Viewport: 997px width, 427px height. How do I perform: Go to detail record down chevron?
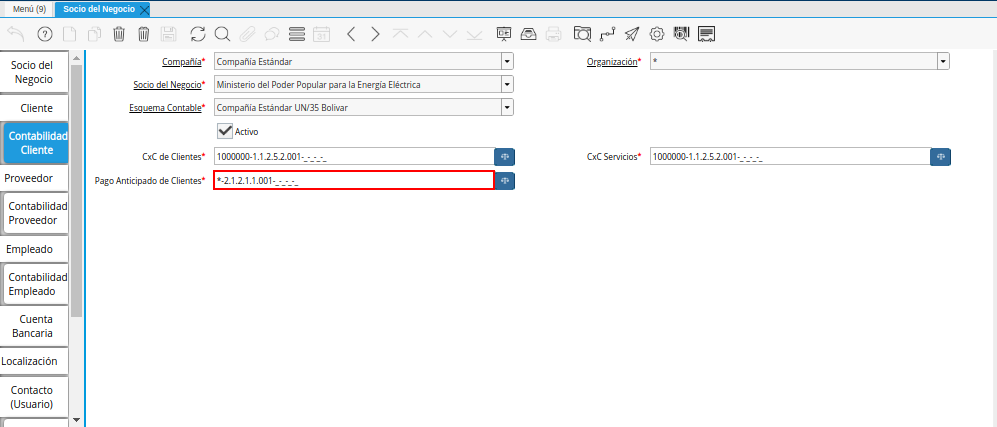[450, 34]
